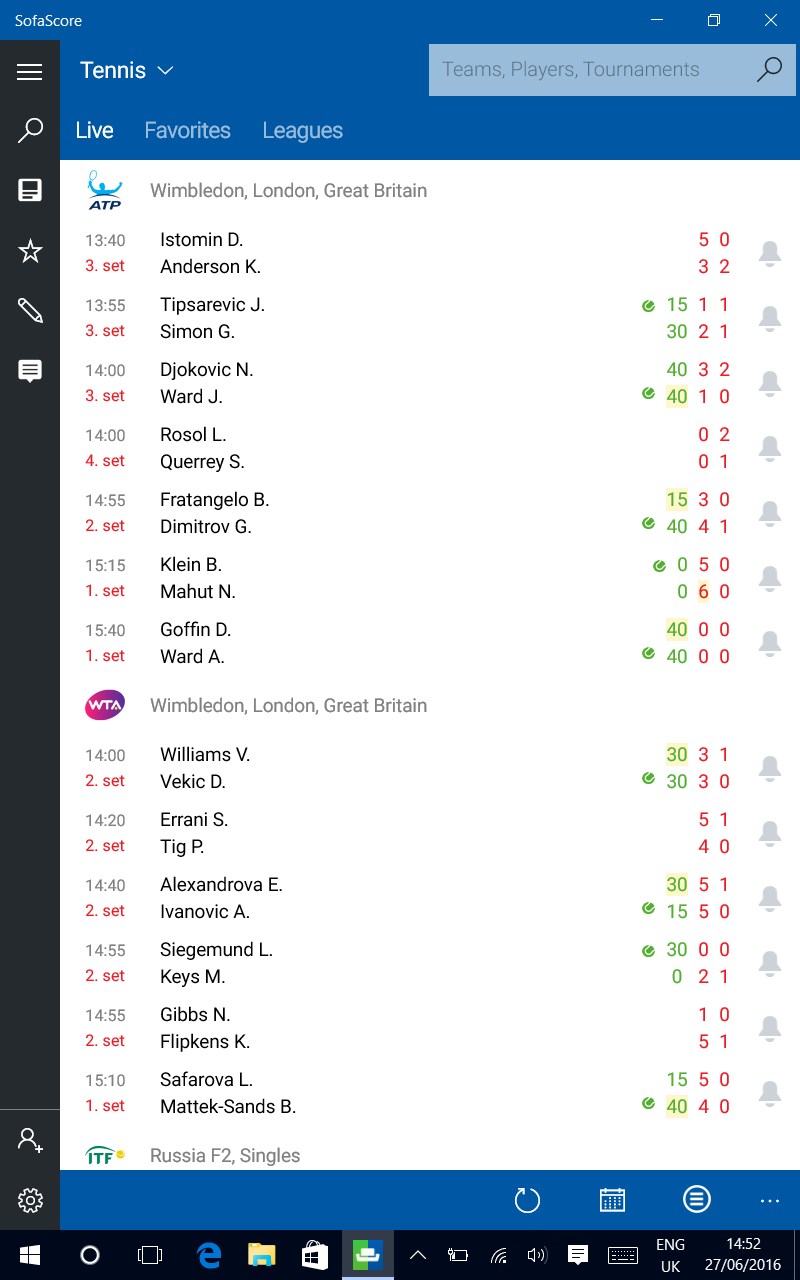Screen dimensions: 800x1280
Task: Open the news icon in sidebar
Action: [30, 191]
